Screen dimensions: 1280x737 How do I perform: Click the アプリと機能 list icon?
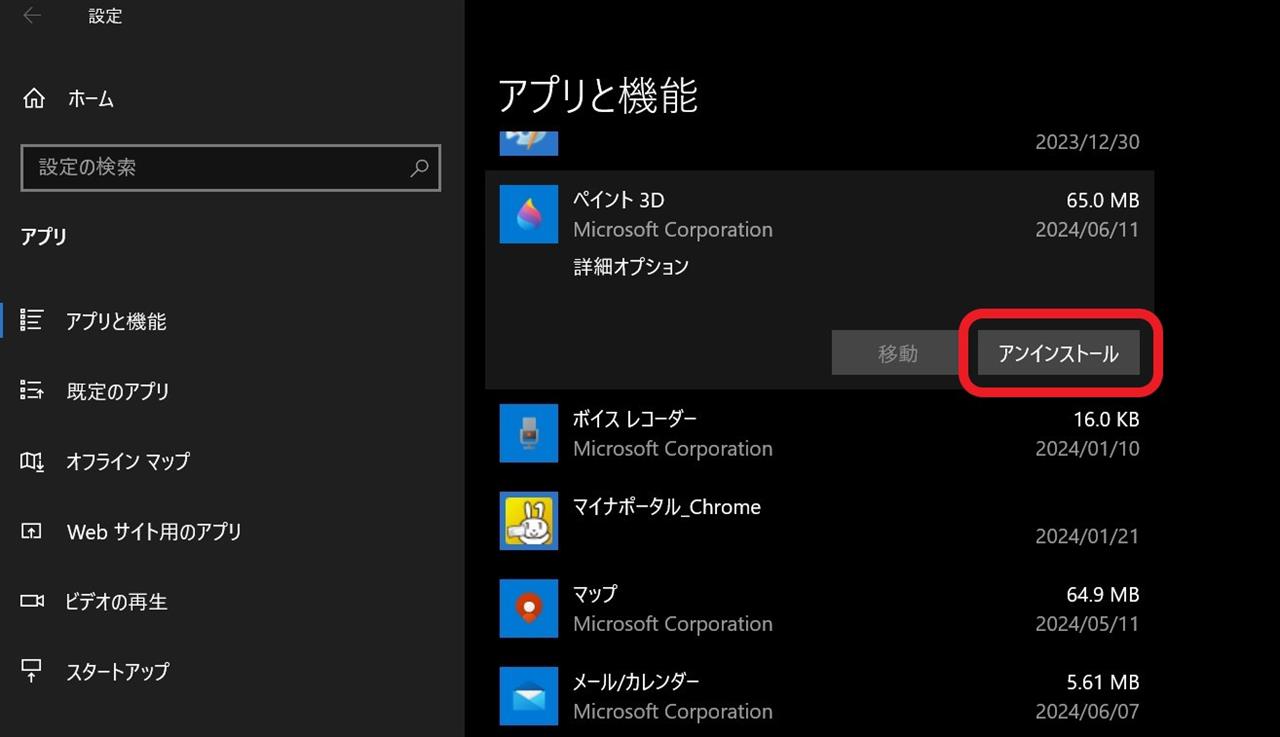click(x=32, y=320)
